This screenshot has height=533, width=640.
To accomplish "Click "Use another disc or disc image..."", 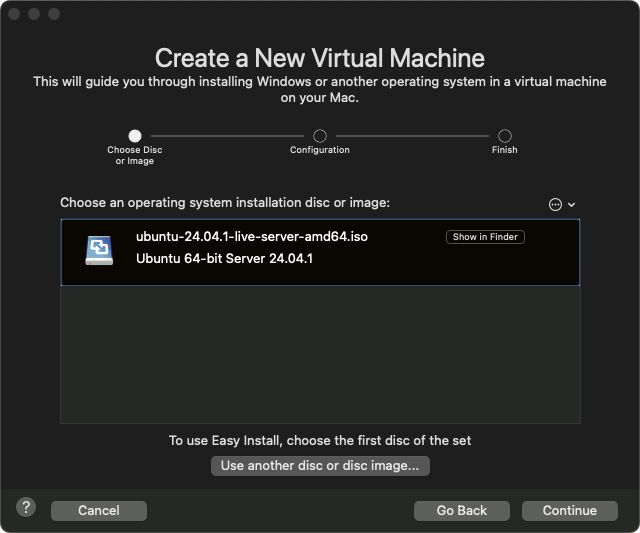I will (320, 465).
